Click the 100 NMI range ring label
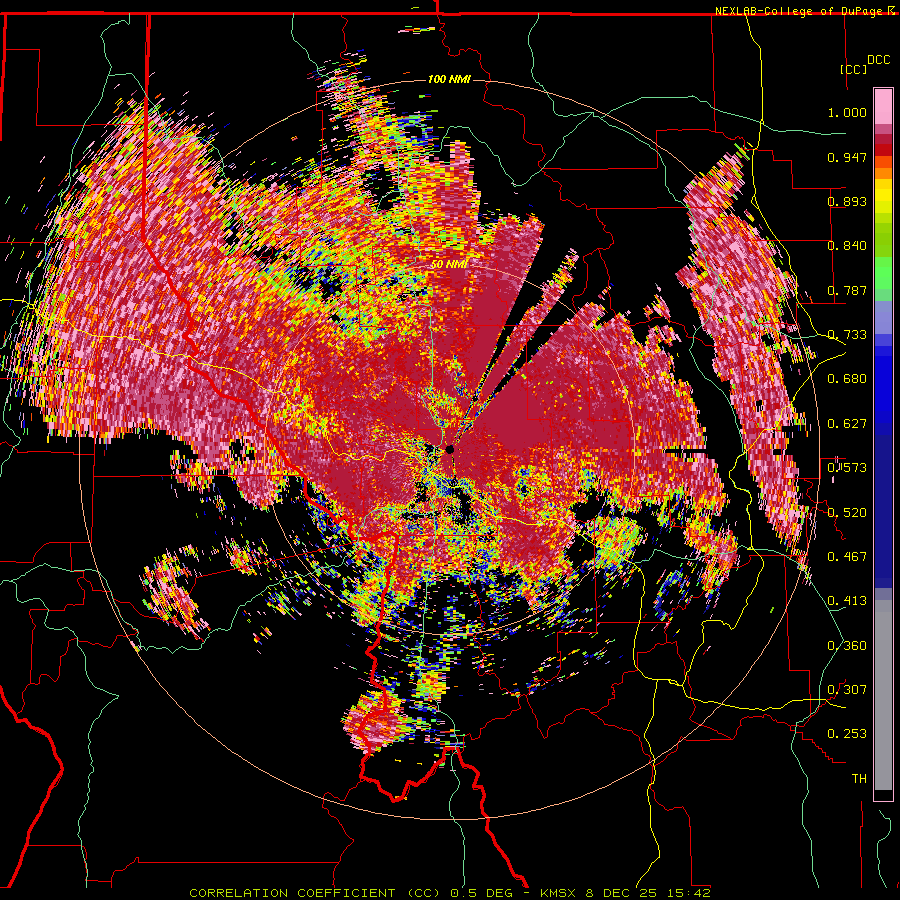 pos(449,79)
